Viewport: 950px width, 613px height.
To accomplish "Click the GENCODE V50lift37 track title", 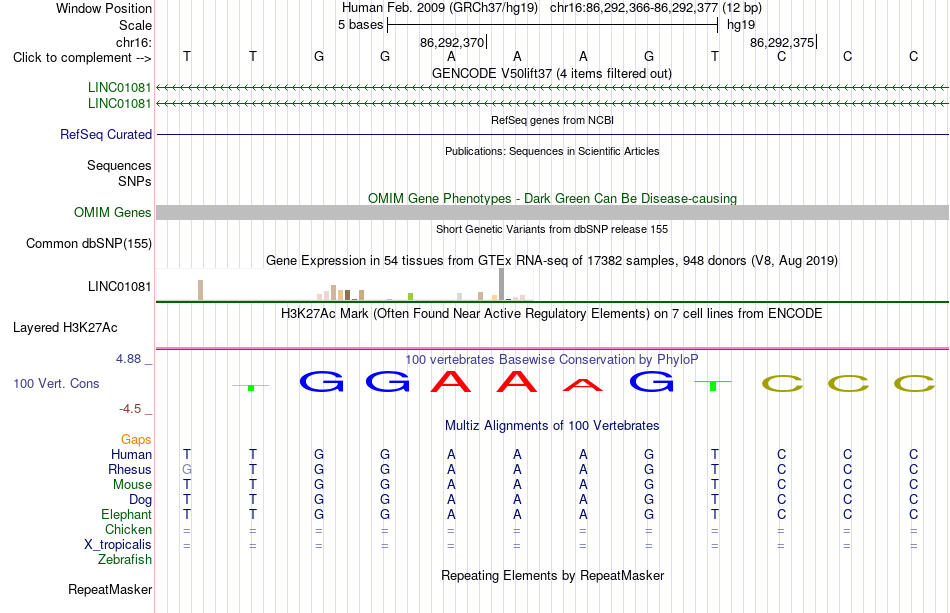I will point(552,73).
